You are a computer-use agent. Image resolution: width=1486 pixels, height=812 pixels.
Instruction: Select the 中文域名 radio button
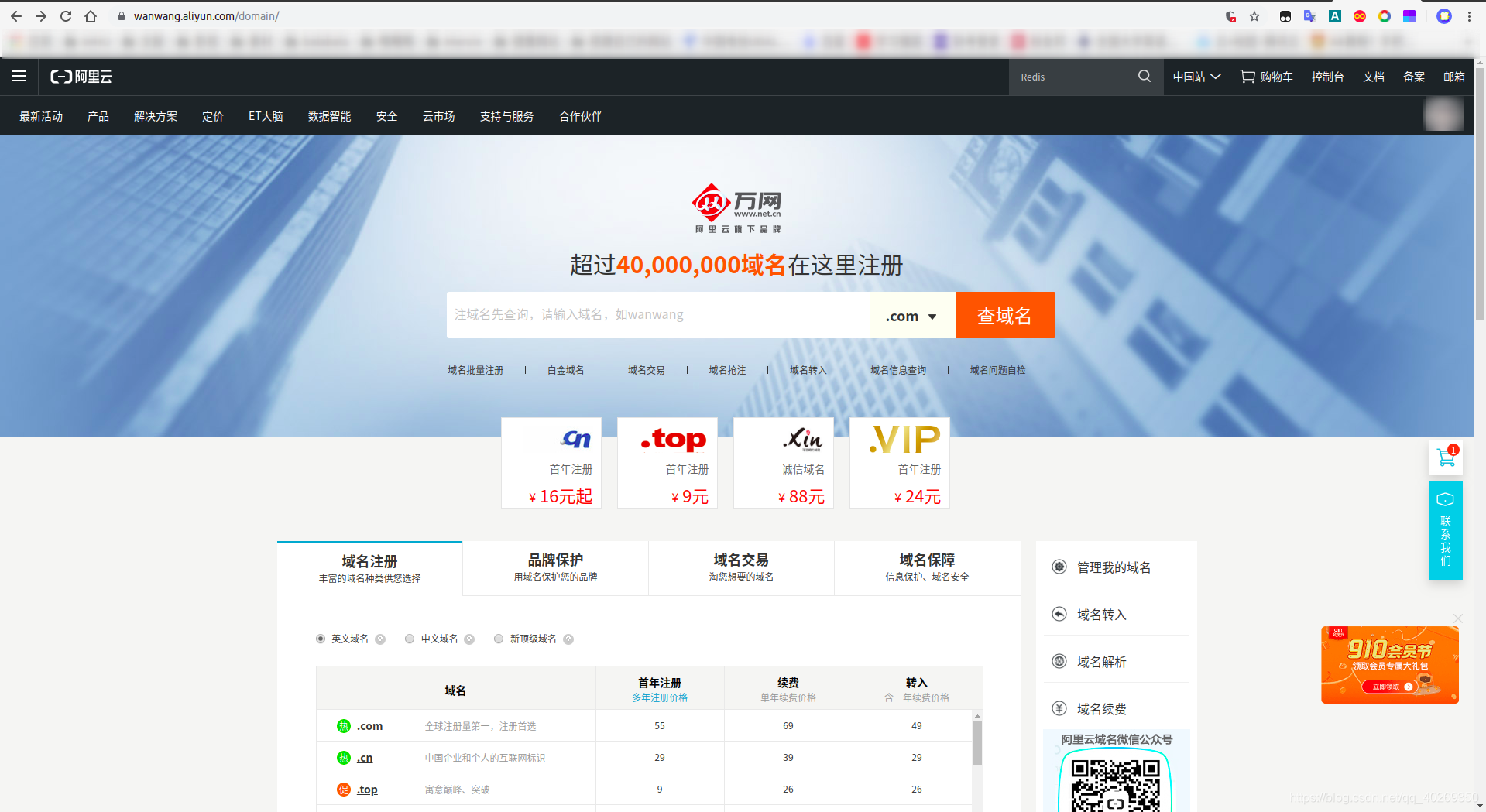[410, 639]
